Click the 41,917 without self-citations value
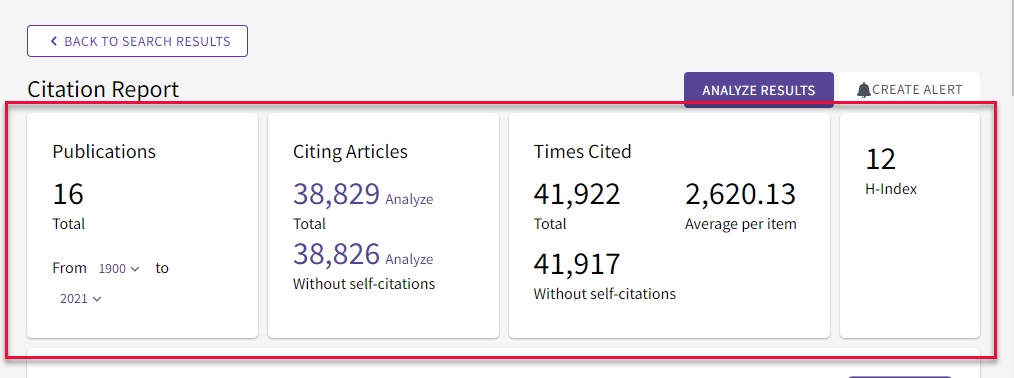 point(577,264)
